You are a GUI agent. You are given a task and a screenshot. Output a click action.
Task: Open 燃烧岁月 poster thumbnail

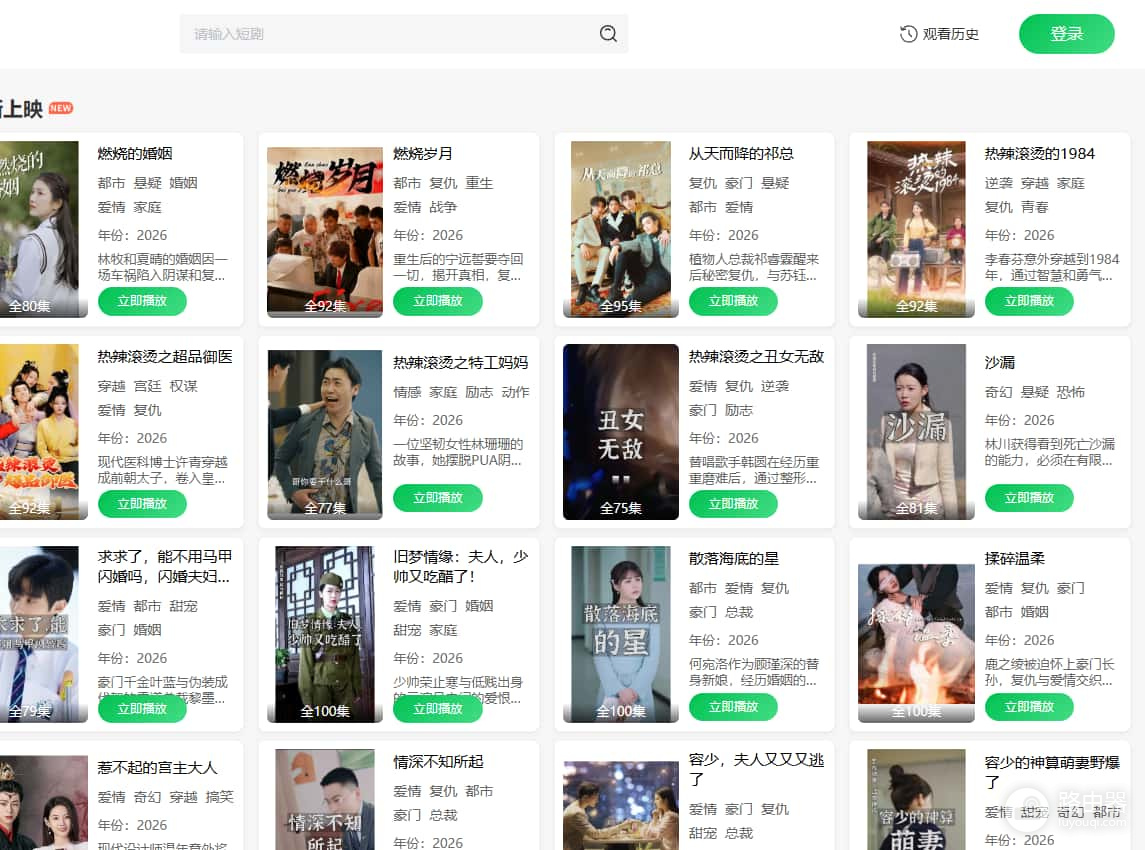325,232
